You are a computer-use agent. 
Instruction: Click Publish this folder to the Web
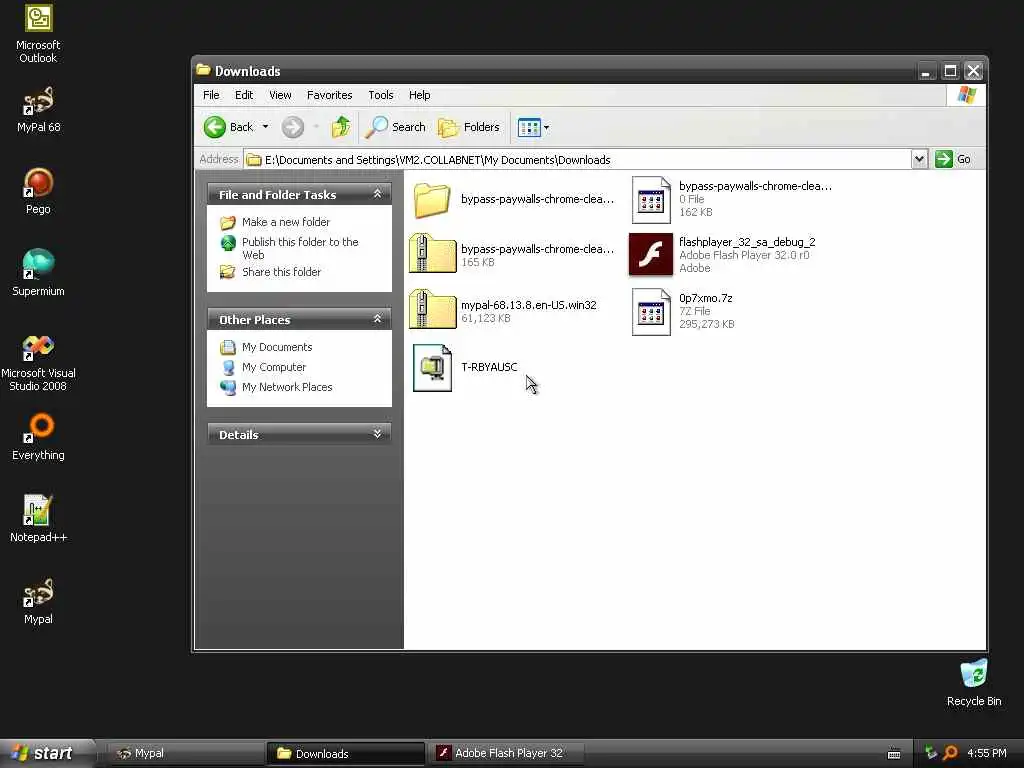coord(300,248)
